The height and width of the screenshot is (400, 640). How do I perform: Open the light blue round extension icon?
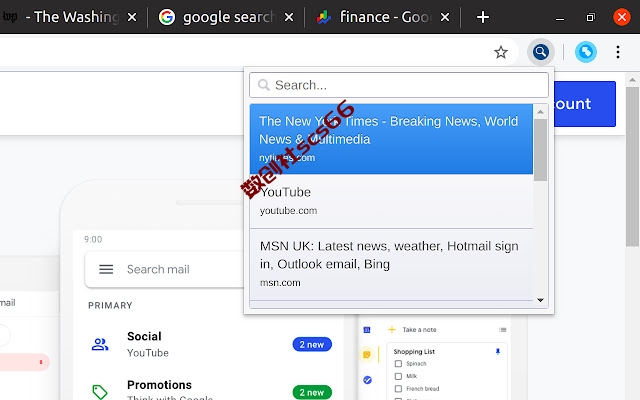coord(586,52)
